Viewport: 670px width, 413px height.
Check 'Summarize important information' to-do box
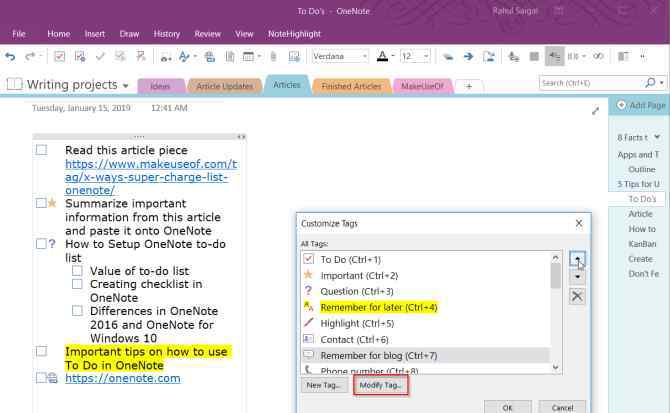(x=41, y=203)
